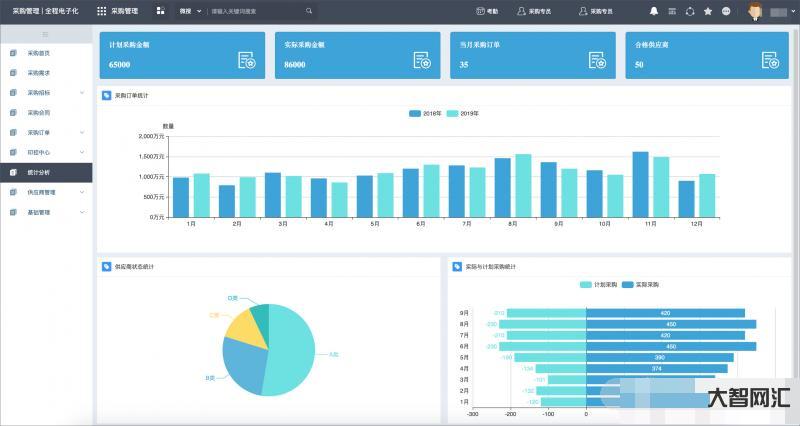Open user avatar profile in header
The image size is (800, 426).
(754, 11)
